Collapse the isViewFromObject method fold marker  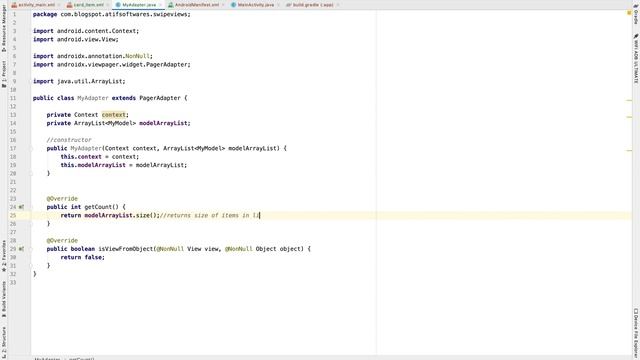pos(31,249)
